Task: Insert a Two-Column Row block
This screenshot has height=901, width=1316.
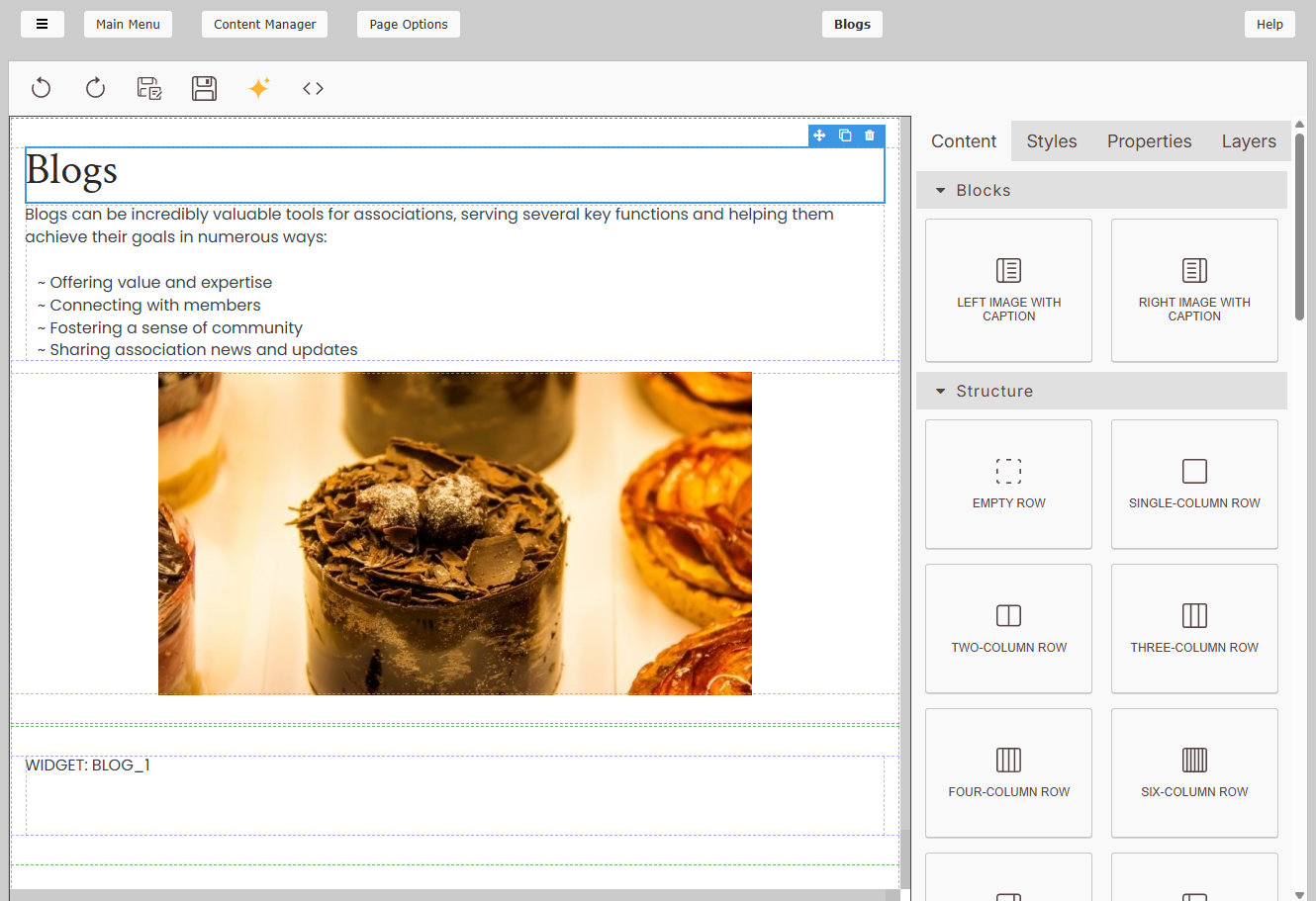Action: 1008,628
